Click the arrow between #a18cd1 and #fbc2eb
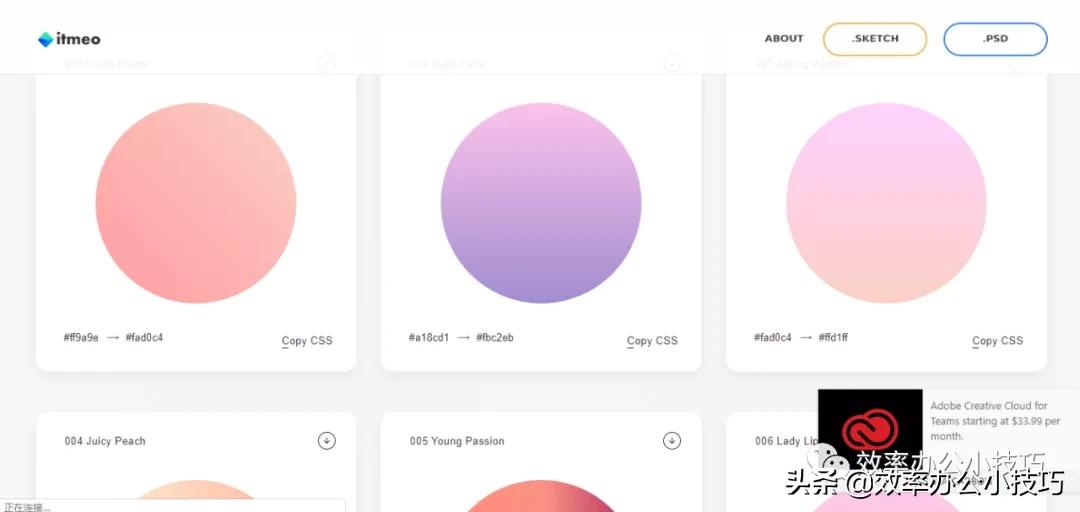Screen dimensions: 1080x512 point(464,338)
